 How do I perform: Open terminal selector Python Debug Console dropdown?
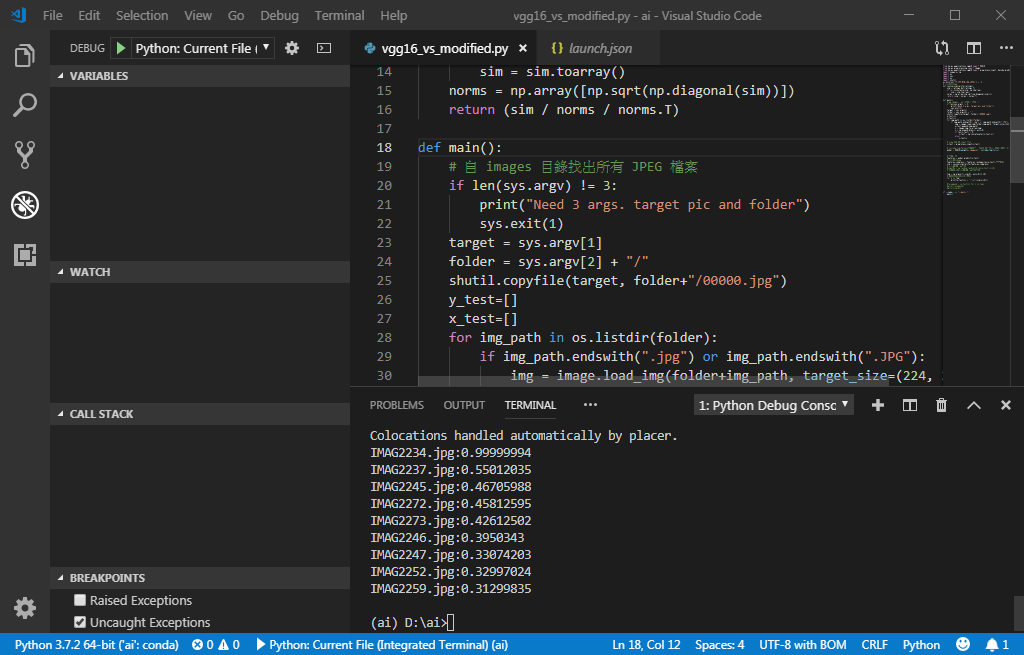(x=773, y=406)
